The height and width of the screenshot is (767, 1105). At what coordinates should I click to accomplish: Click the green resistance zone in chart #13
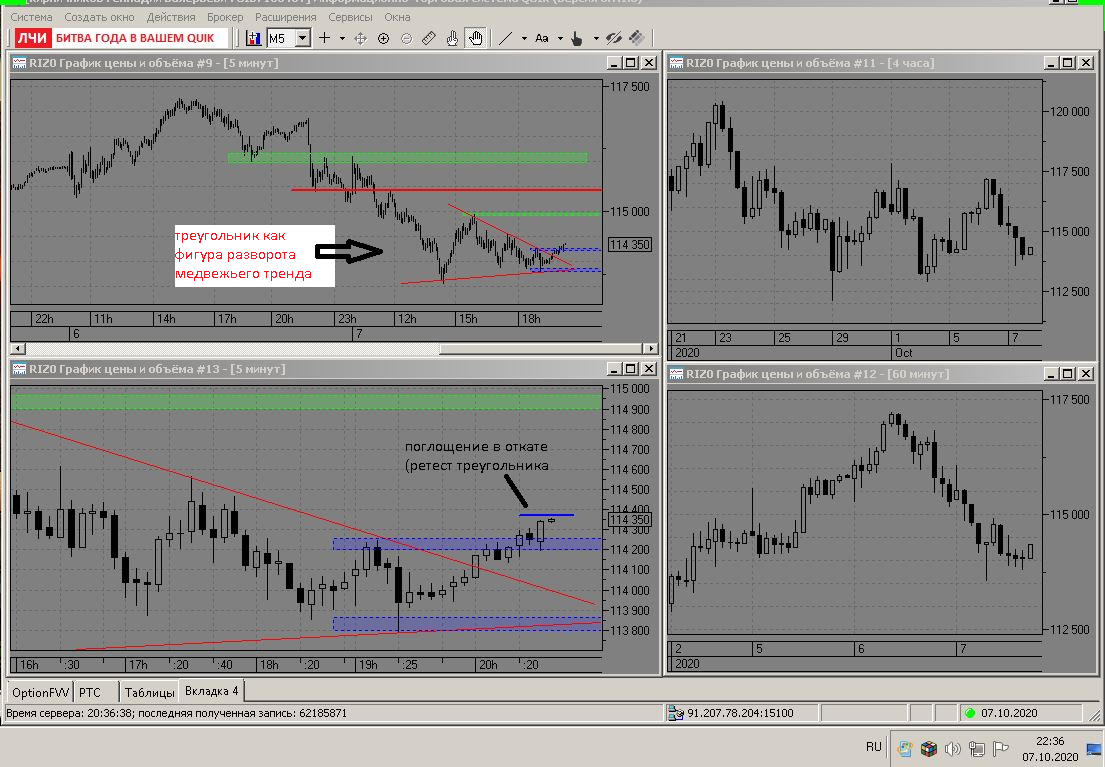coord(306,402)
